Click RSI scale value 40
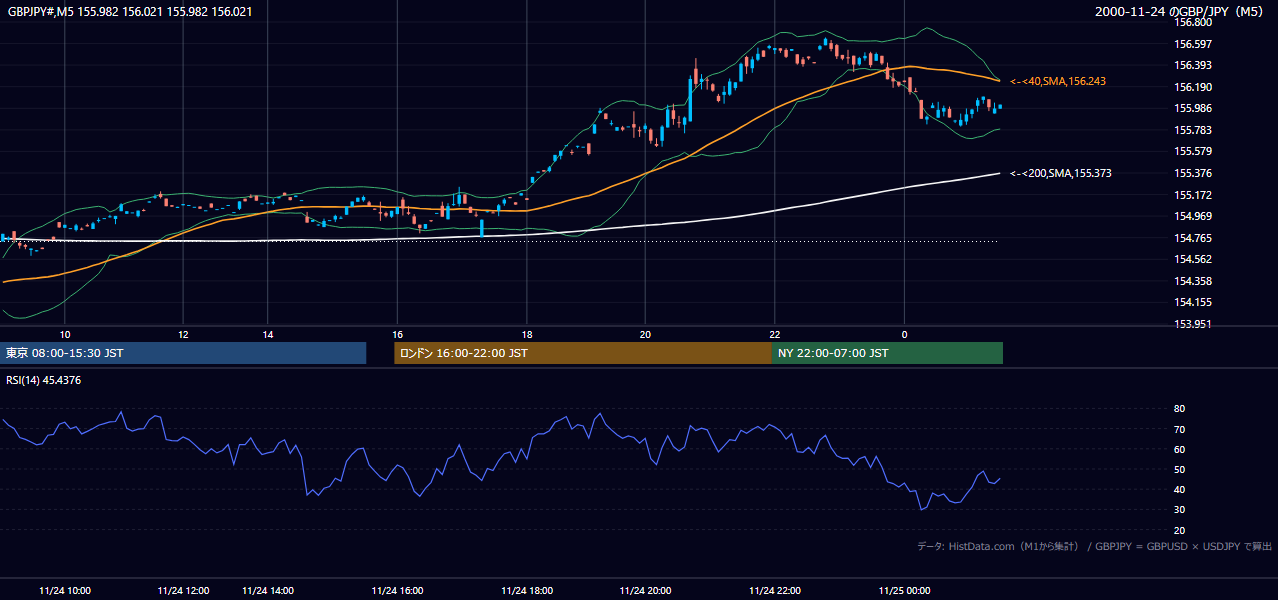This screenshot has width=1278, height=600. point(1179,489)
